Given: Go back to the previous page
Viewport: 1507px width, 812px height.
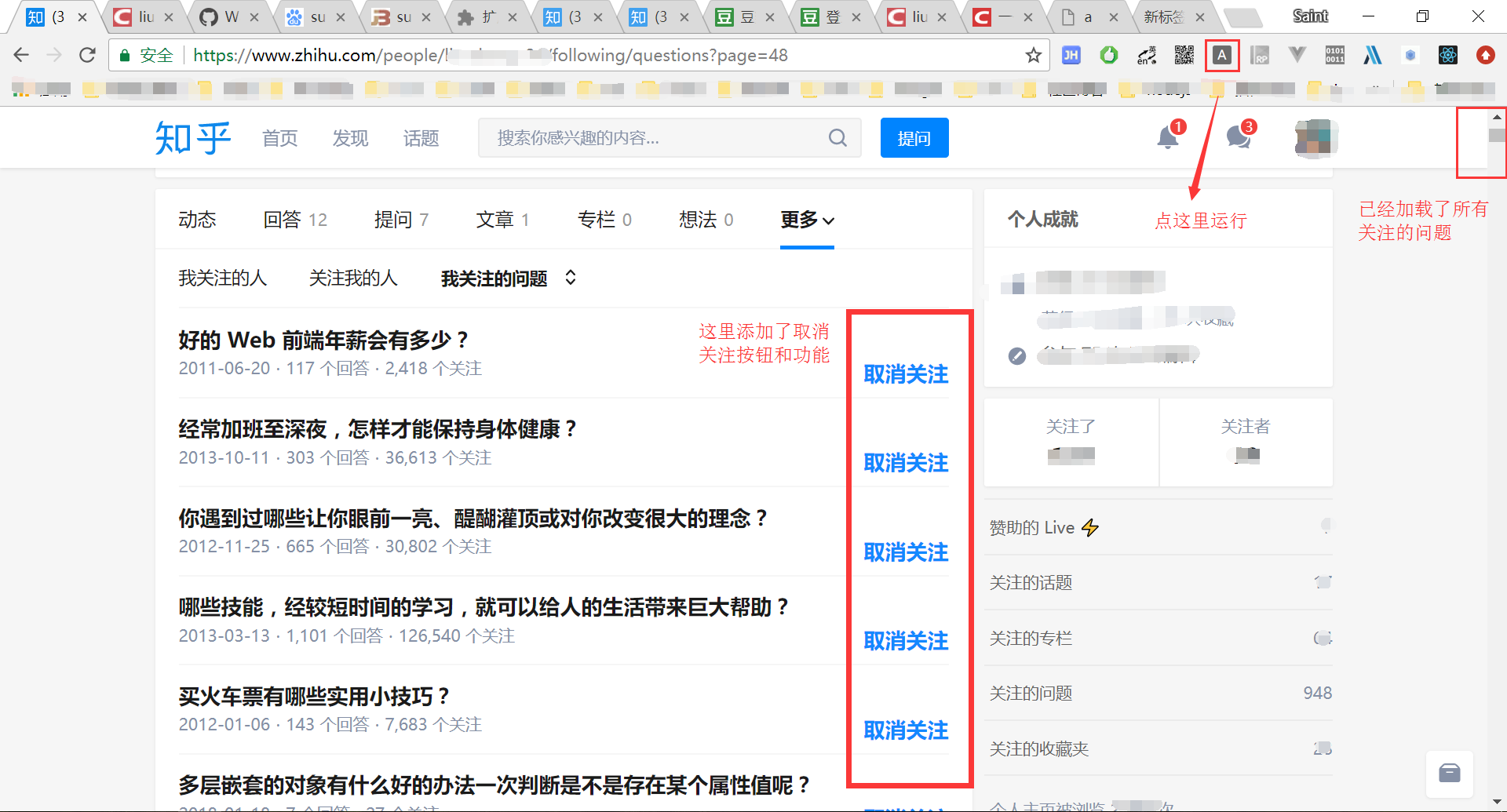Looking at the screenshot, I should (x=21, y=55).
